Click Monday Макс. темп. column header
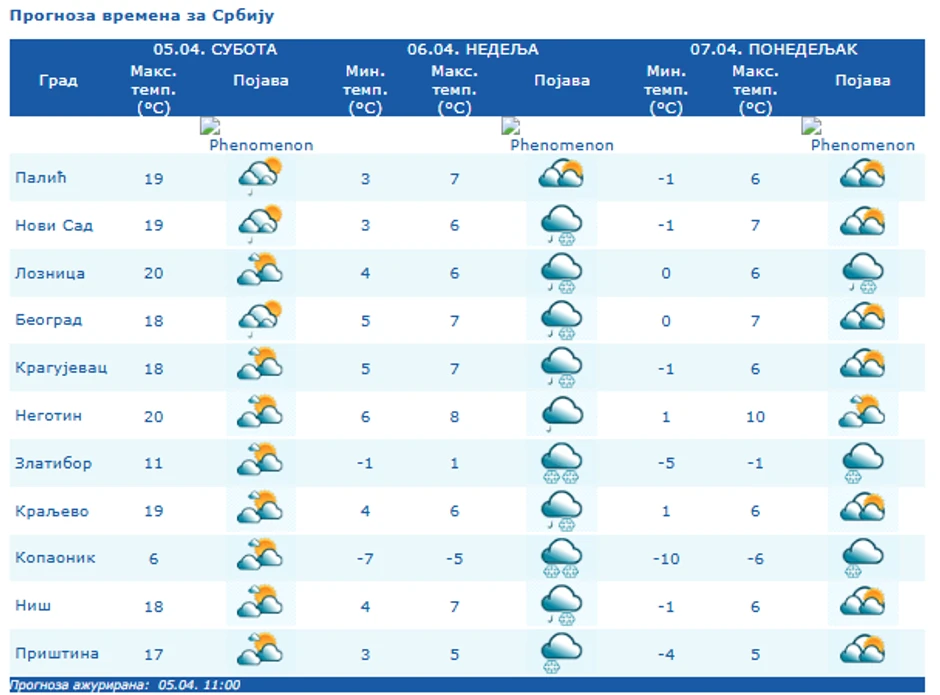The height and width of the screenshot is (695, 940). [x=755, y=89]
